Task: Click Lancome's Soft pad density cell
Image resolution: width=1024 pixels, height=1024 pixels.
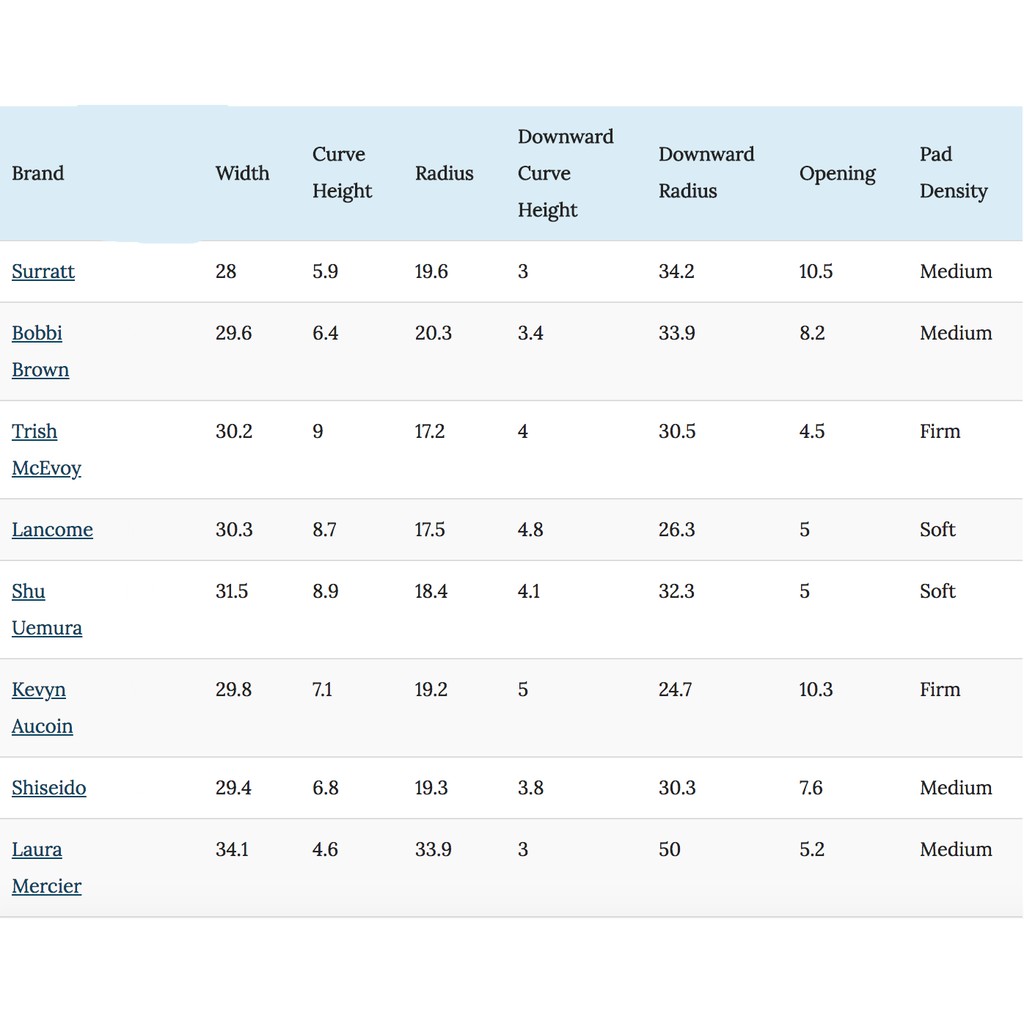Action: tap(938, 530)
